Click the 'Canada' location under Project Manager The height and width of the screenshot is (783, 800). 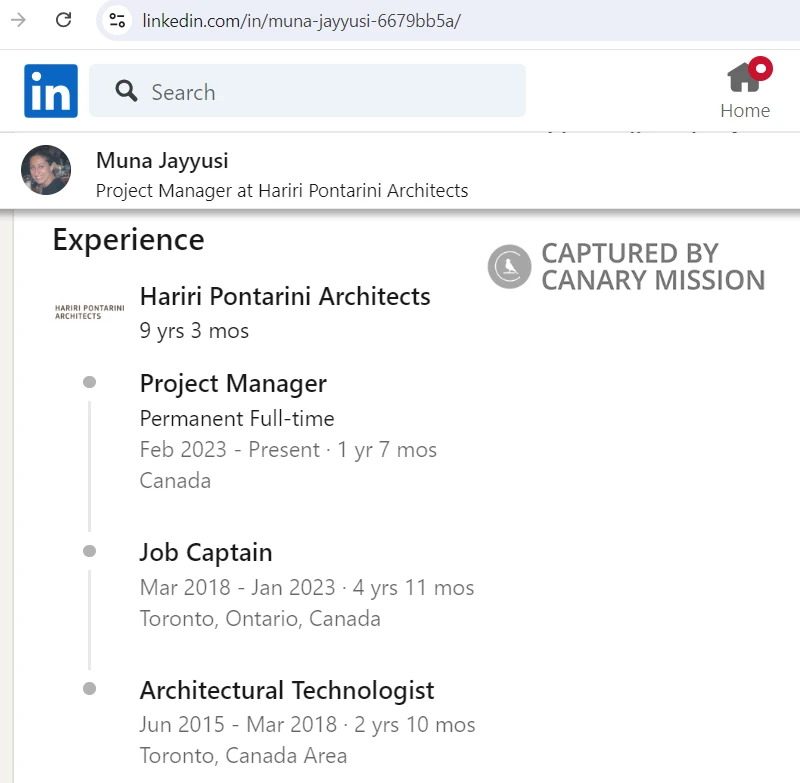pos(175,481)
